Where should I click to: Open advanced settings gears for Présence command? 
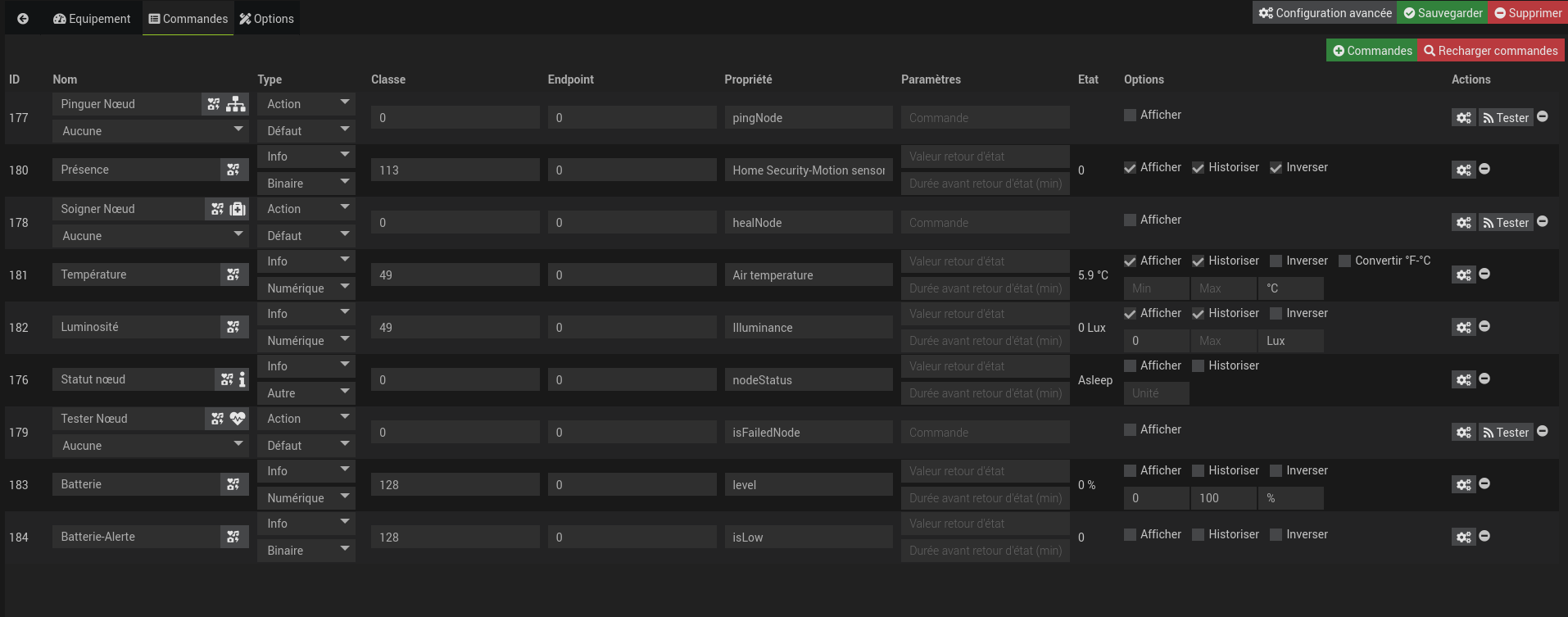click(x=1463, y=170)
